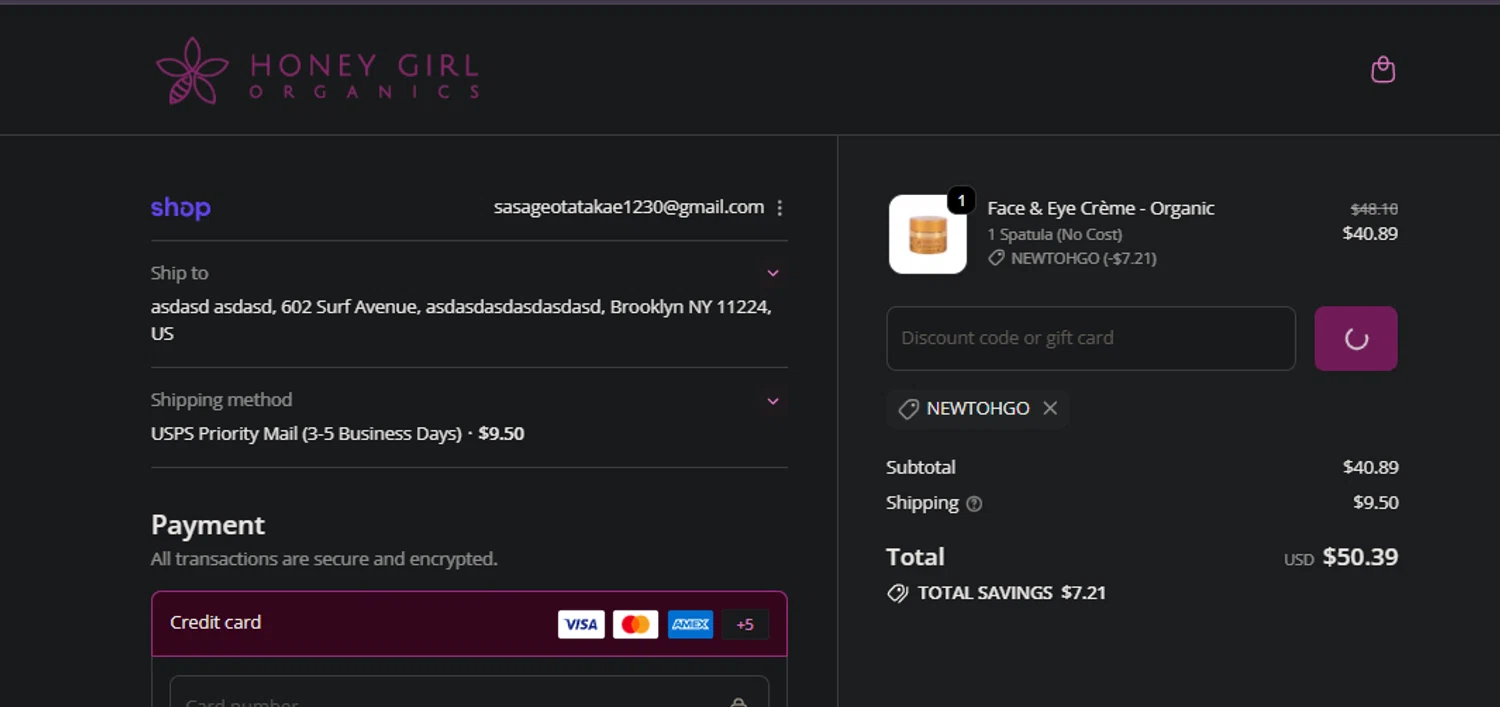Click the shipping info help icon
The width and height of the screenshot is (1500, 707).
[974, 504]
